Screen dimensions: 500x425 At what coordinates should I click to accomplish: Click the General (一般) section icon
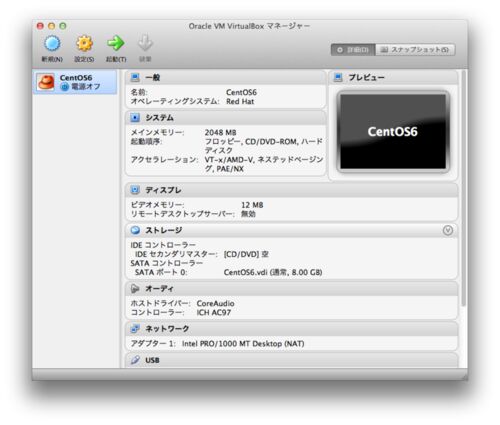(x=135, y=78)
